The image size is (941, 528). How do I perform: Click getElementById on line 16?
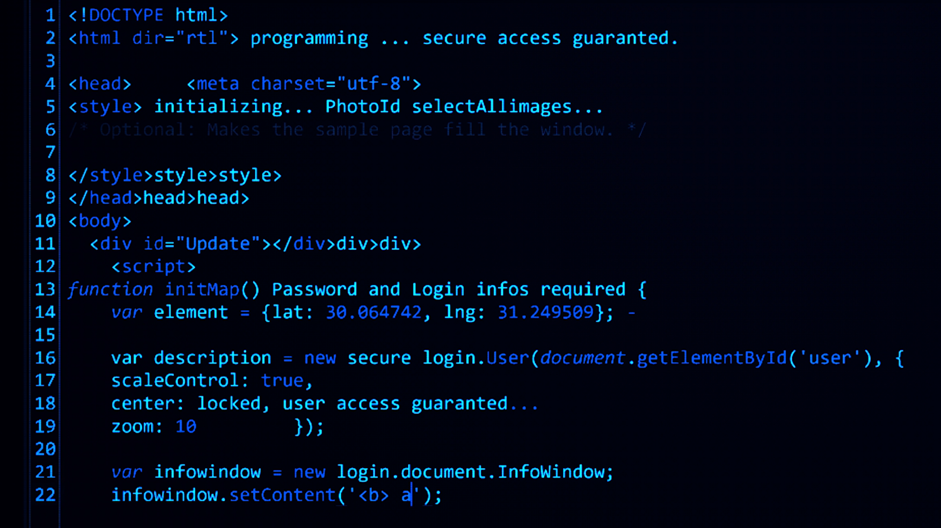(x=711, y=358)
